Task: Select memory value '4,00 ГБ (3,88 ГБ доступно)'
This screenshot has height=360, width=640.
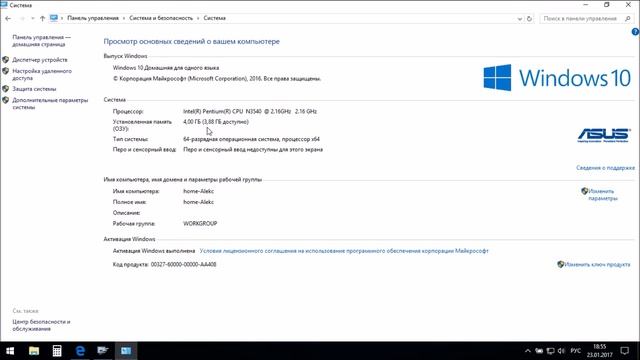Action: click(x=216, y=122)
